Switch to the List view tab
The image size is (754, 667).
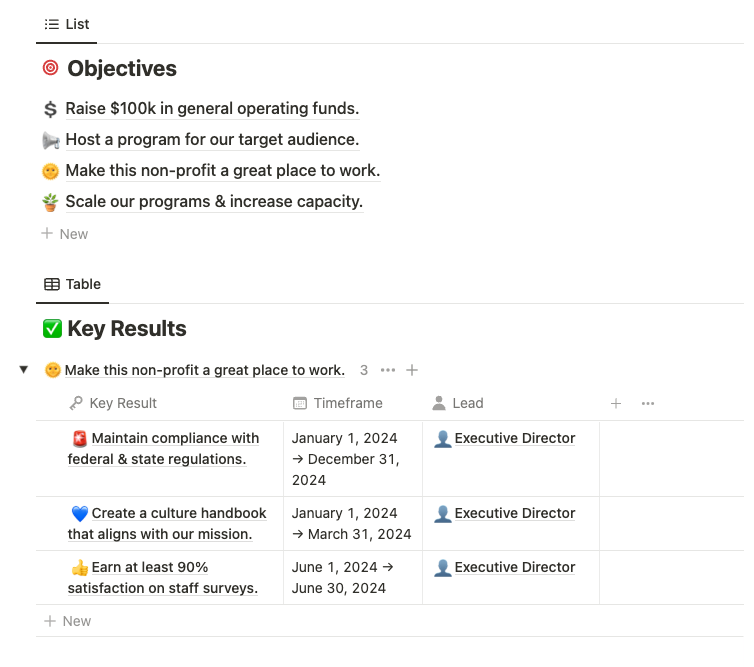67,25
